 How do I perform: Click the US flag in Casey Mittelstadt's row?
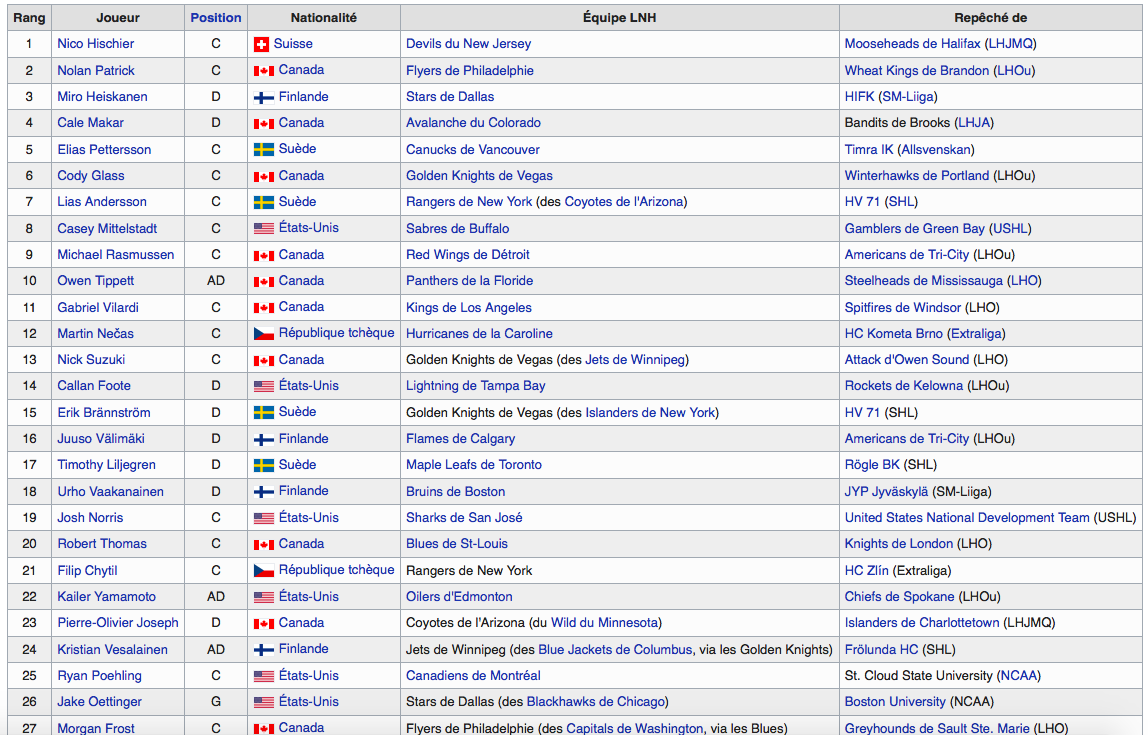pos(264,228)
